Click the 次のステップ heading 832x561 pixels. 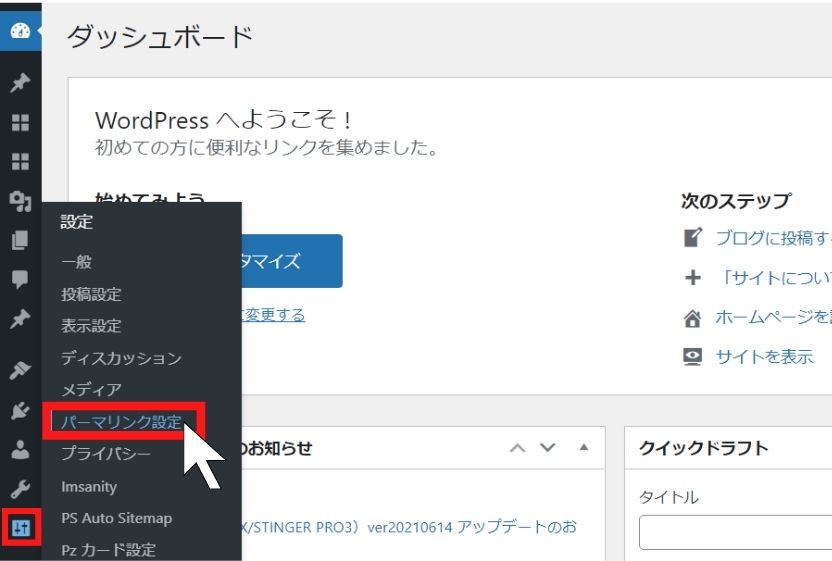point(736,201)
